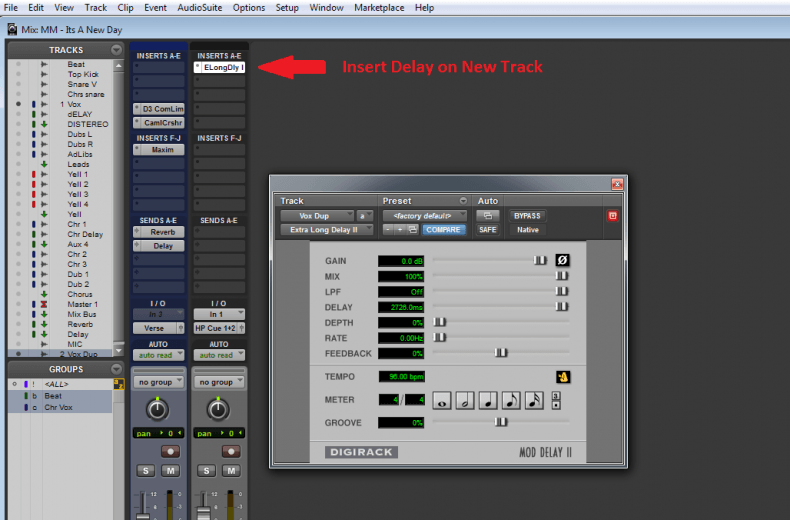Open the D3 ComLim insert on Vox

(x=159, y=109)
